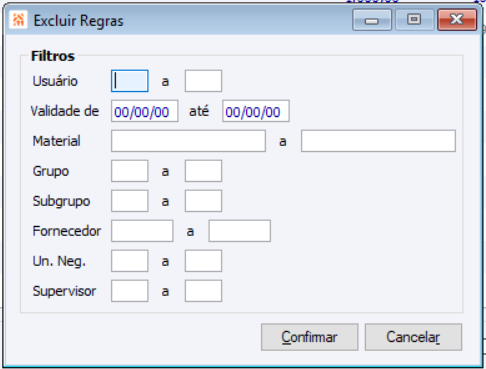
Task: Click the second Supervisor range field
Action: tap(203, 291)
